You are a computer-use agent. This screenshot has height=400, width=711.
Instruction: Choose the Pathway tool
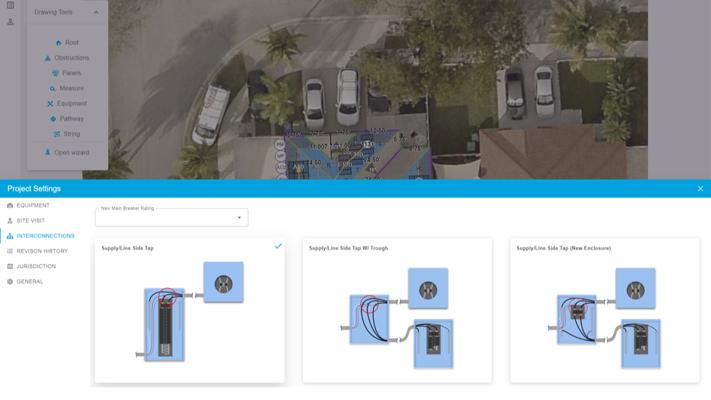point(67,118)
